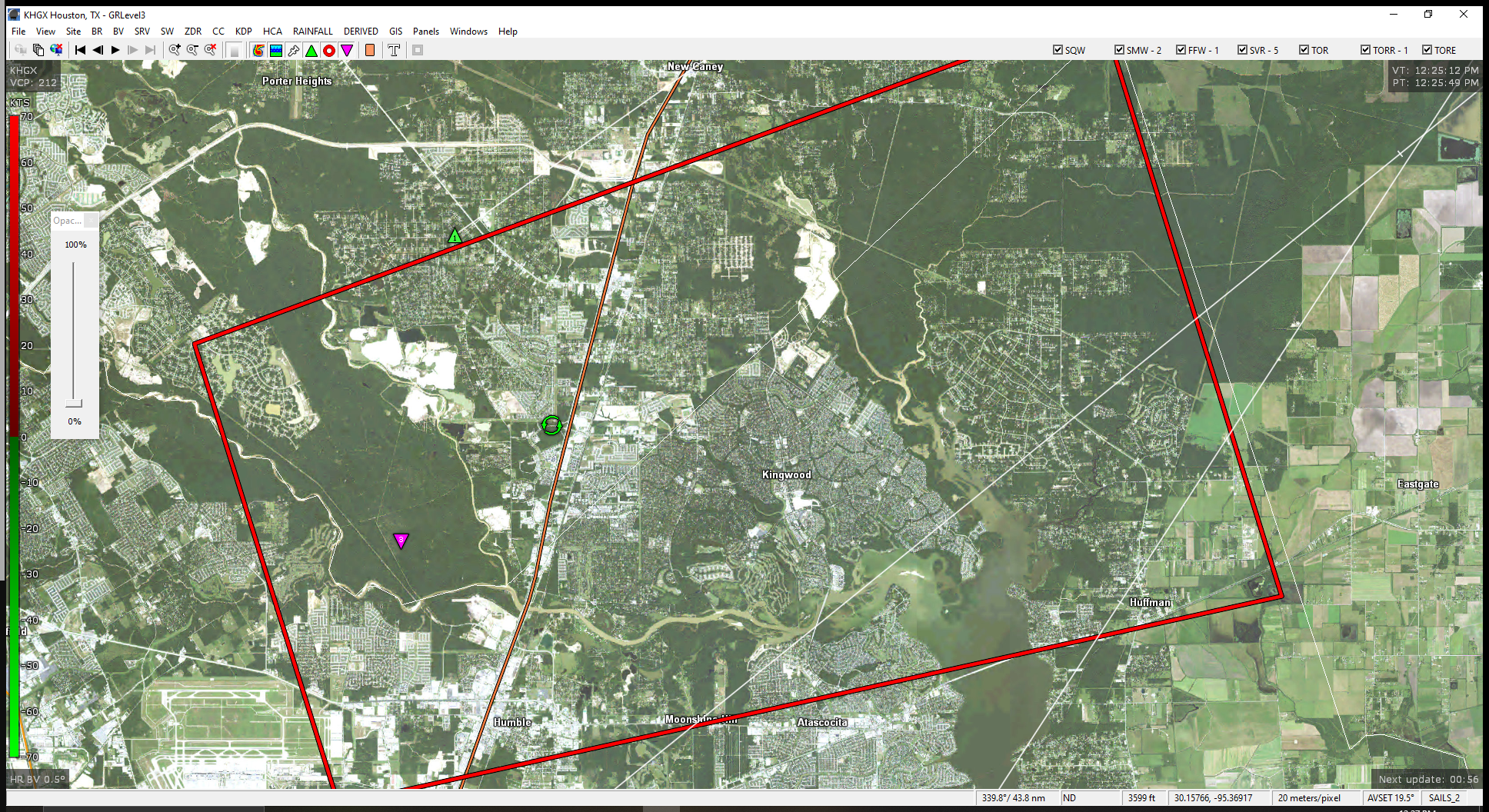Toggle the FFW - 1 checkbox
This screenshot has height=812, width=1489.
tap(1181, 50)
